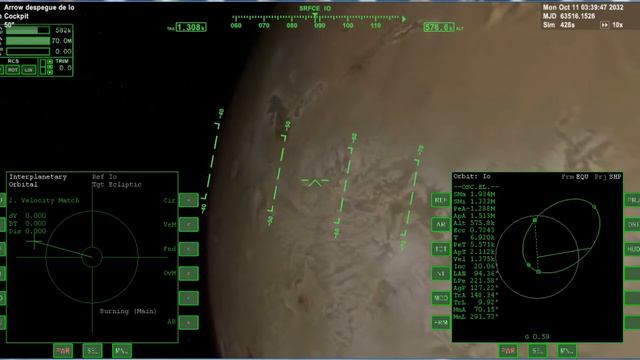The height and width of the screenshot is (360, 640).
Task: Click the Ecc 0.7243 orbital element
Action: pos(474,230)
